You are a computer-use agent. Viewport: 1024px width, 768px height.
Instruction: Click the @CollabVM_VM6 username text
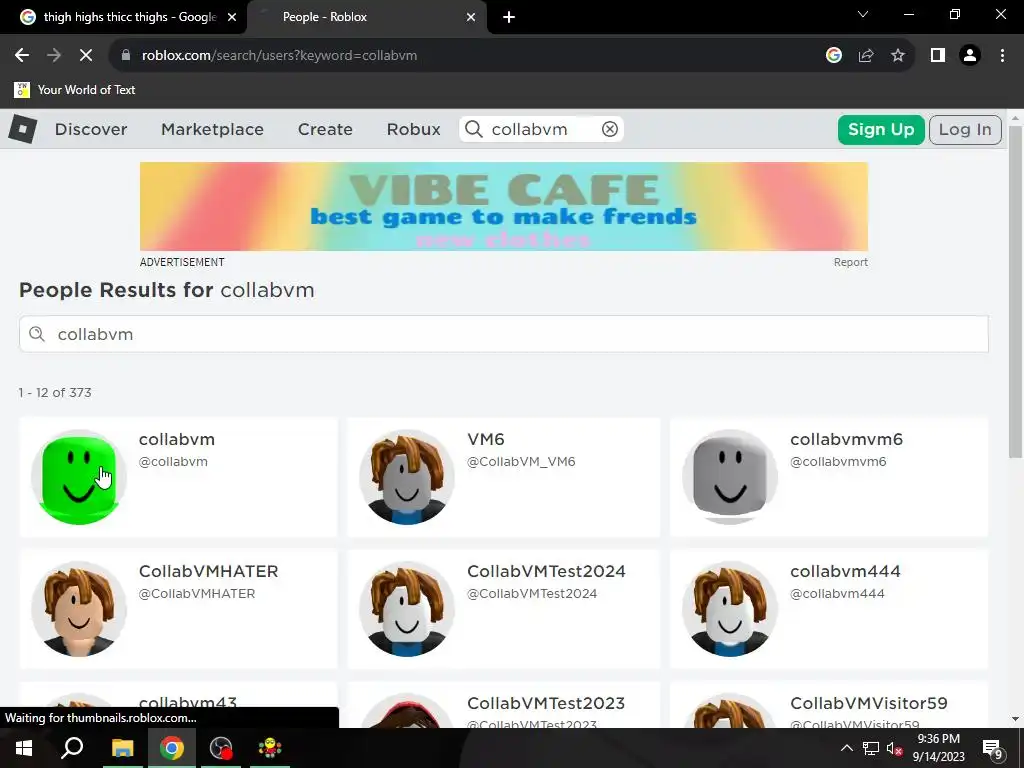click(521, 462)
